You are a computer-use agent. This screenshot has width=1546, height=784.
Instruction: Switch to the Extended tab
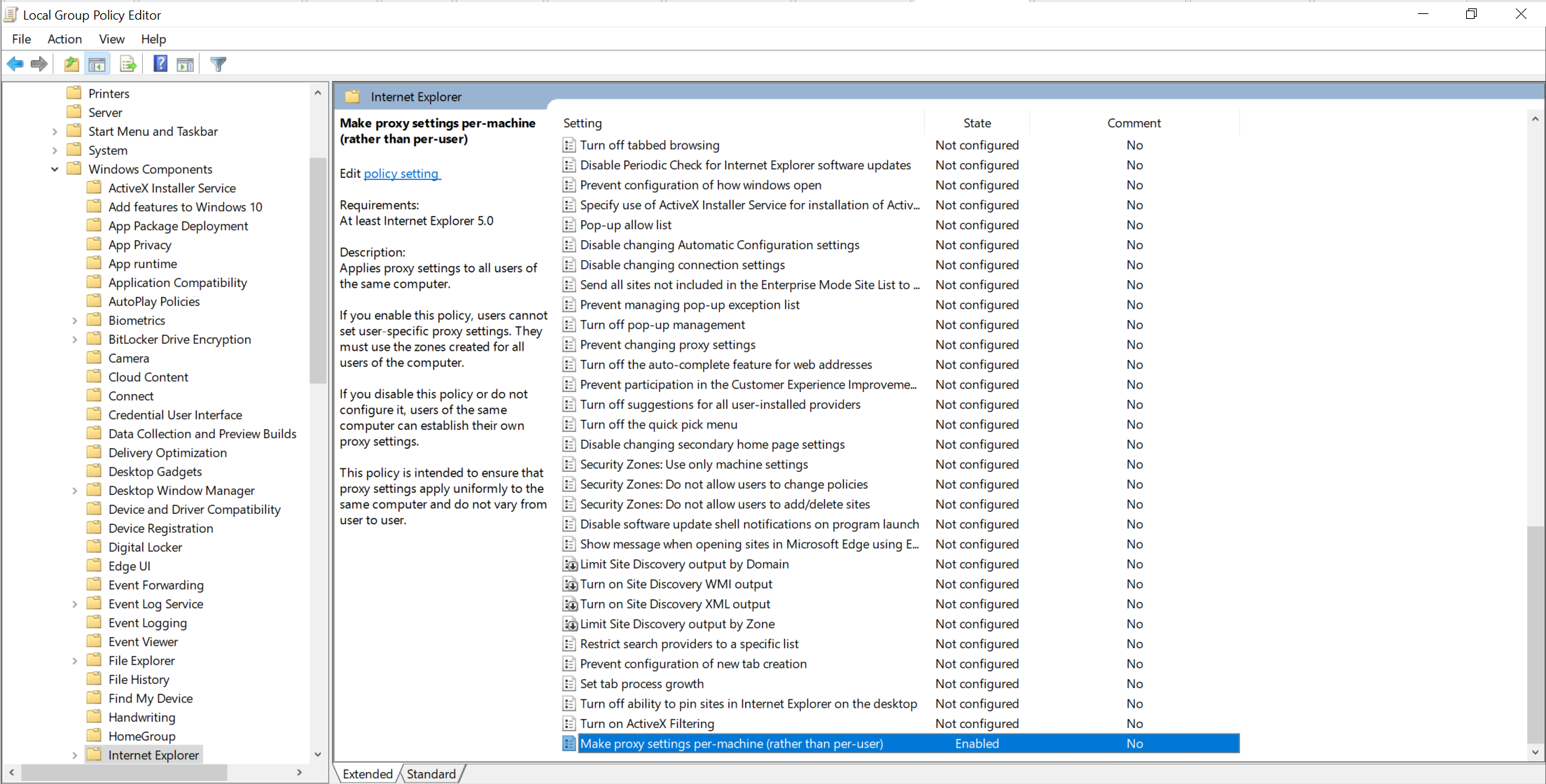[368, 773]
